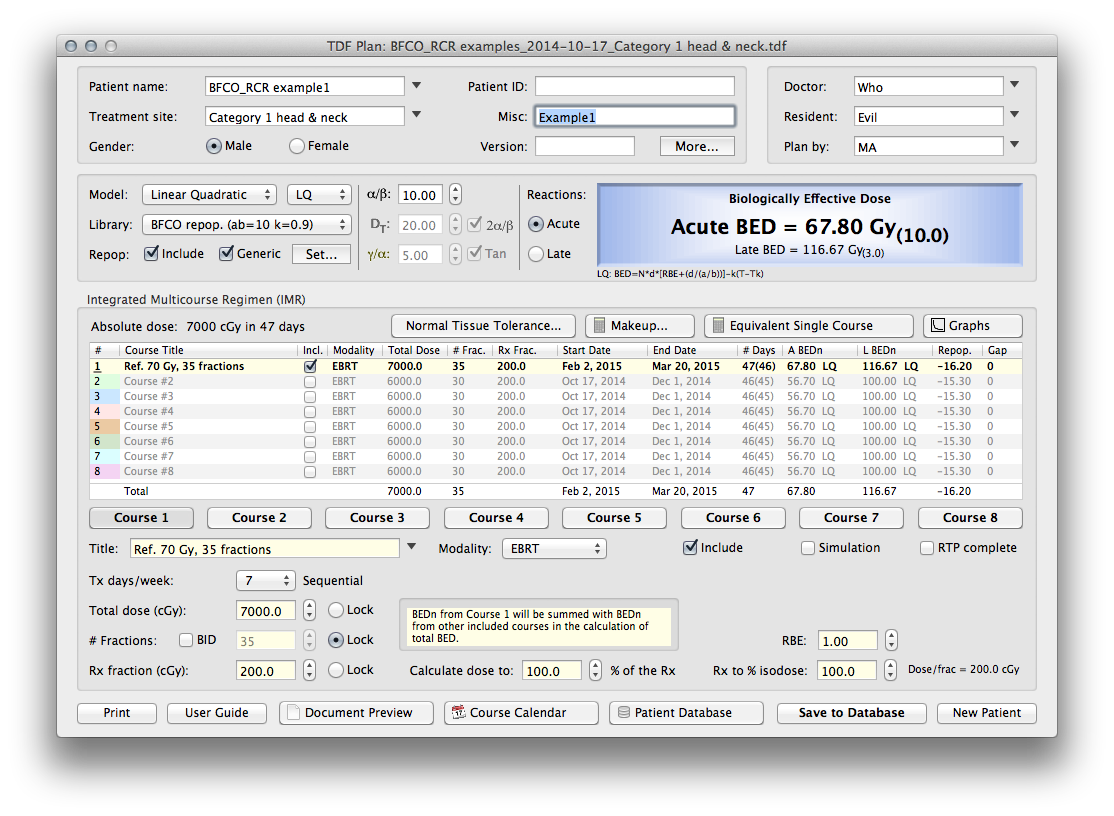Image resolution: width=1114 pixels, height=816 pixels.
Task: Open Equivalent Single Course tool
Action: 808,326
